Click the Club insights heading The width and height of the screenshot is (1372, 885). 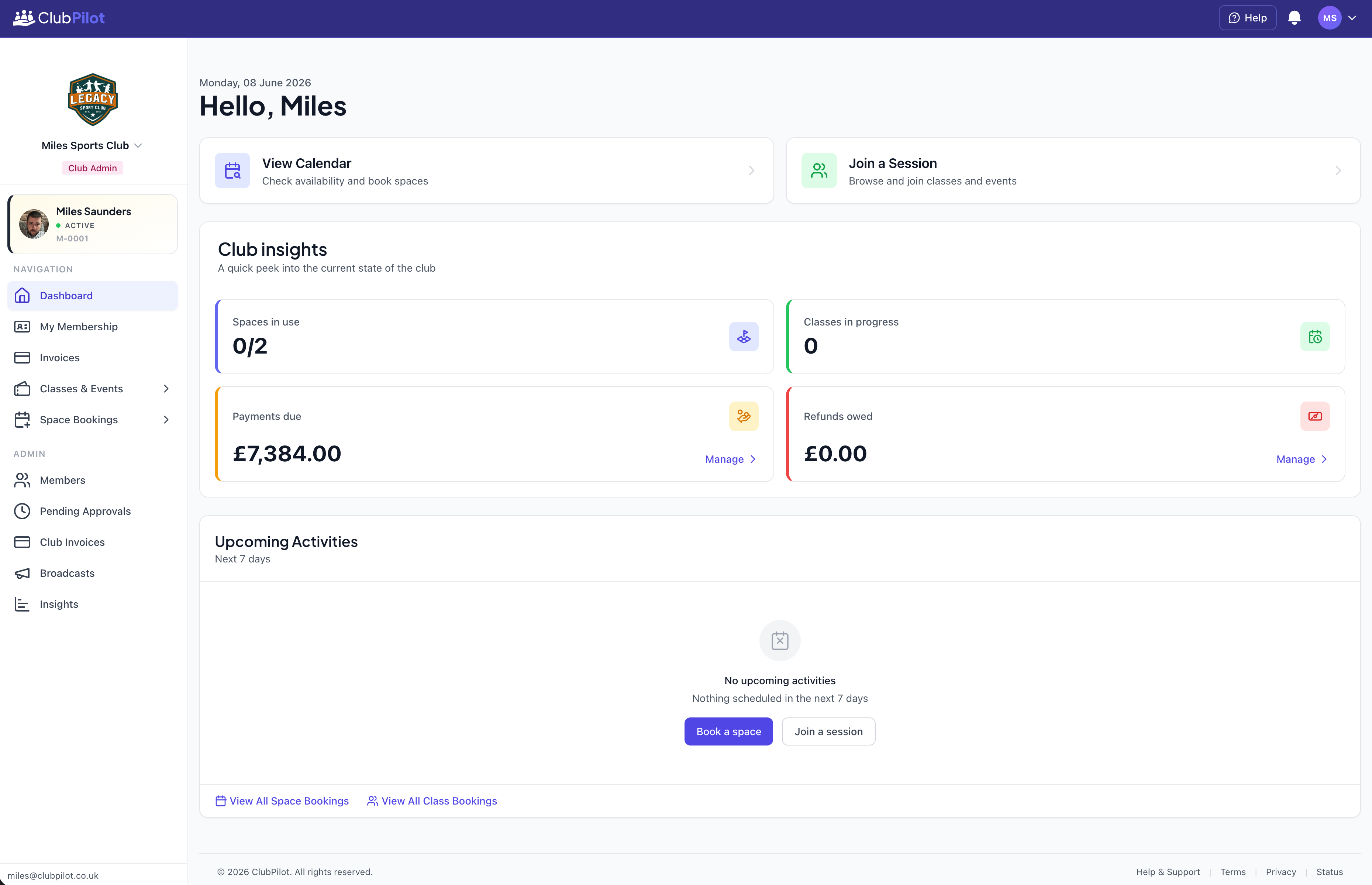pyautogui.click(x=272, y=249)
